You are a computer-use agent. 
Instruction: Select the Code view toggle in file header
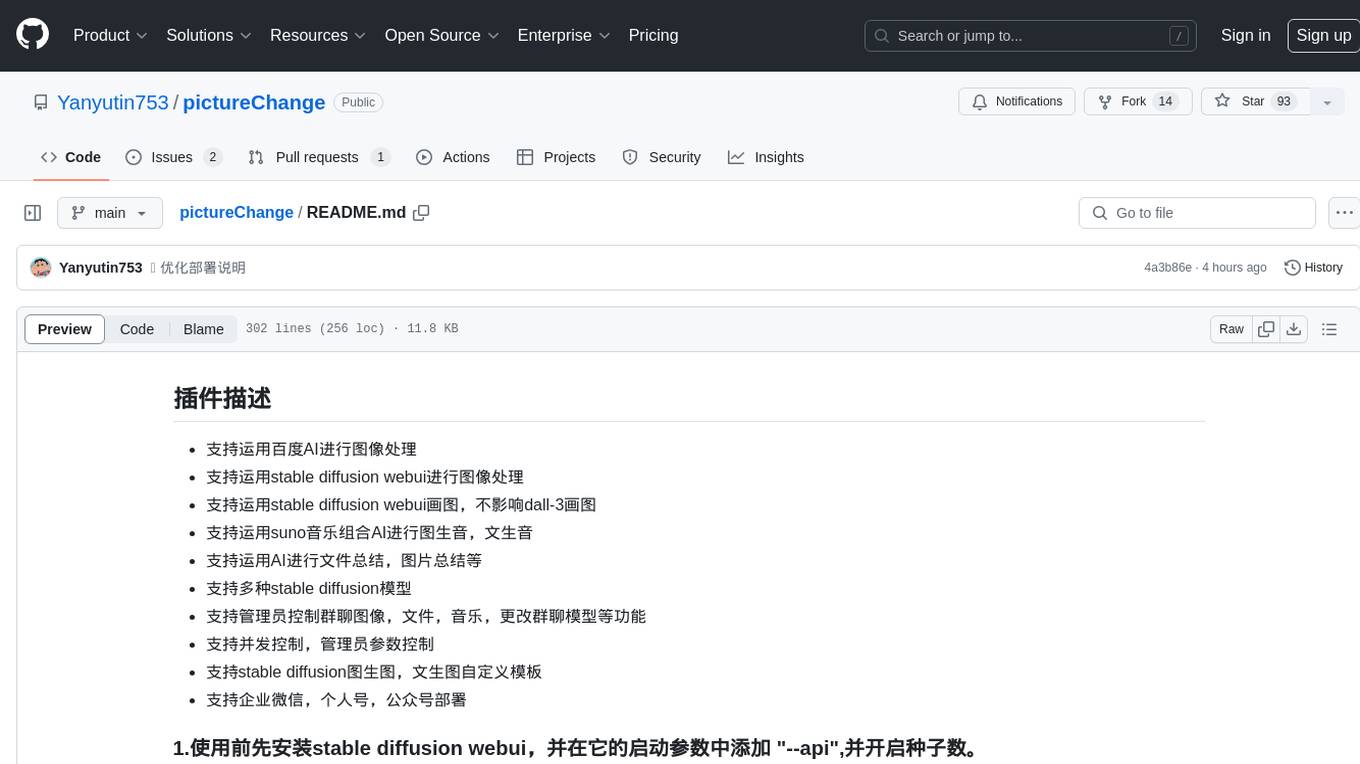click(x=137, y=329)
